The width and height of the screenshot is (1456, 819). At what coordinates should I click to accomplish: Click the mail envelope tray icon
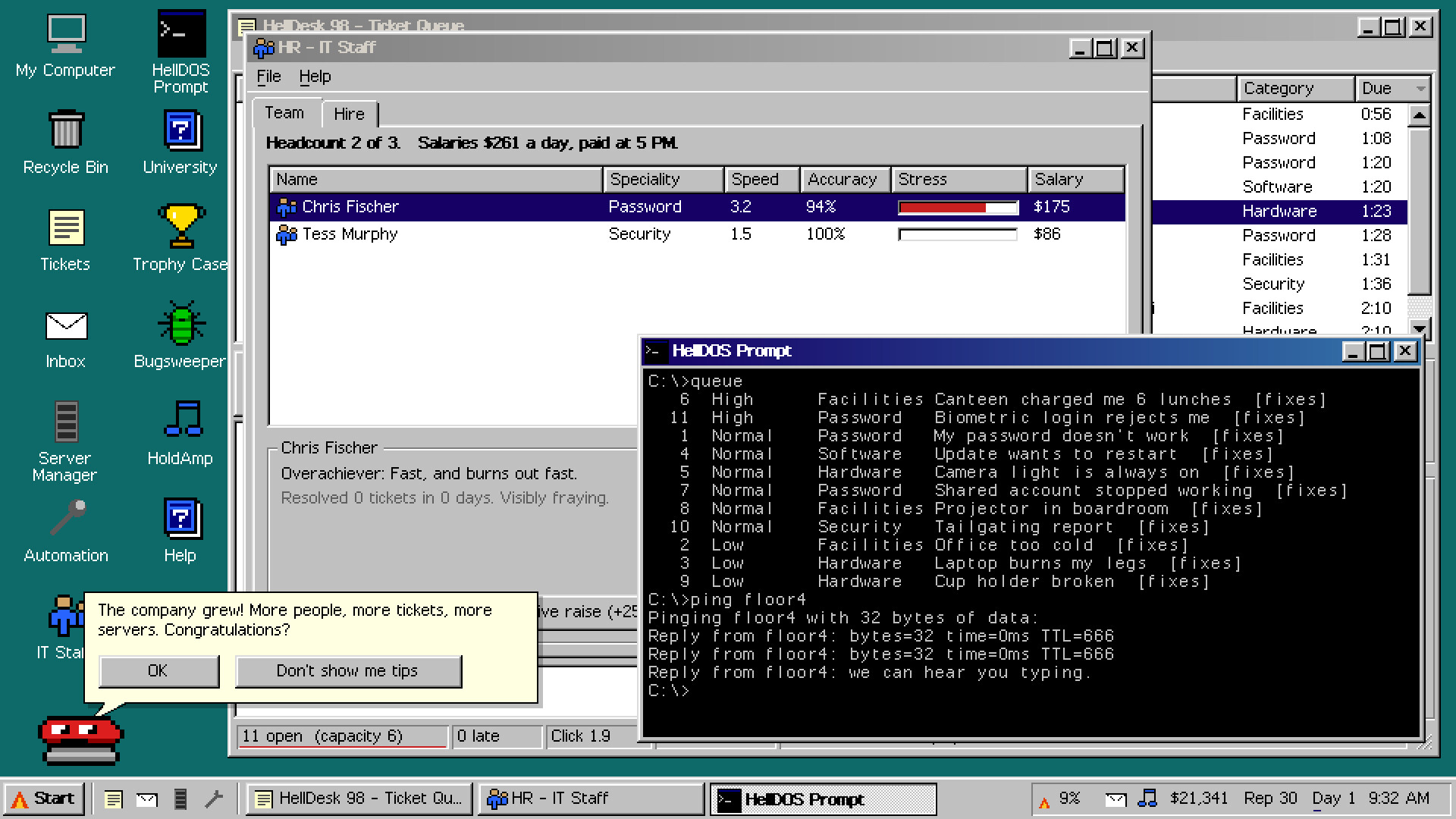point(1116,799)
